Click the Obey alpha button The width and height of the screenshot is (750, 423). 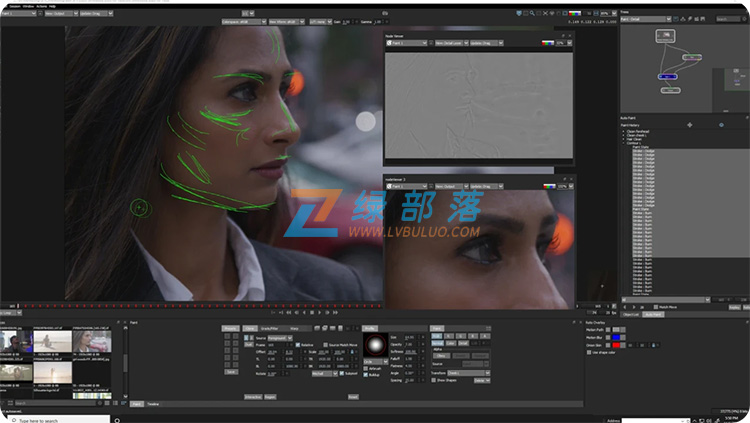[x=441, y=356]
